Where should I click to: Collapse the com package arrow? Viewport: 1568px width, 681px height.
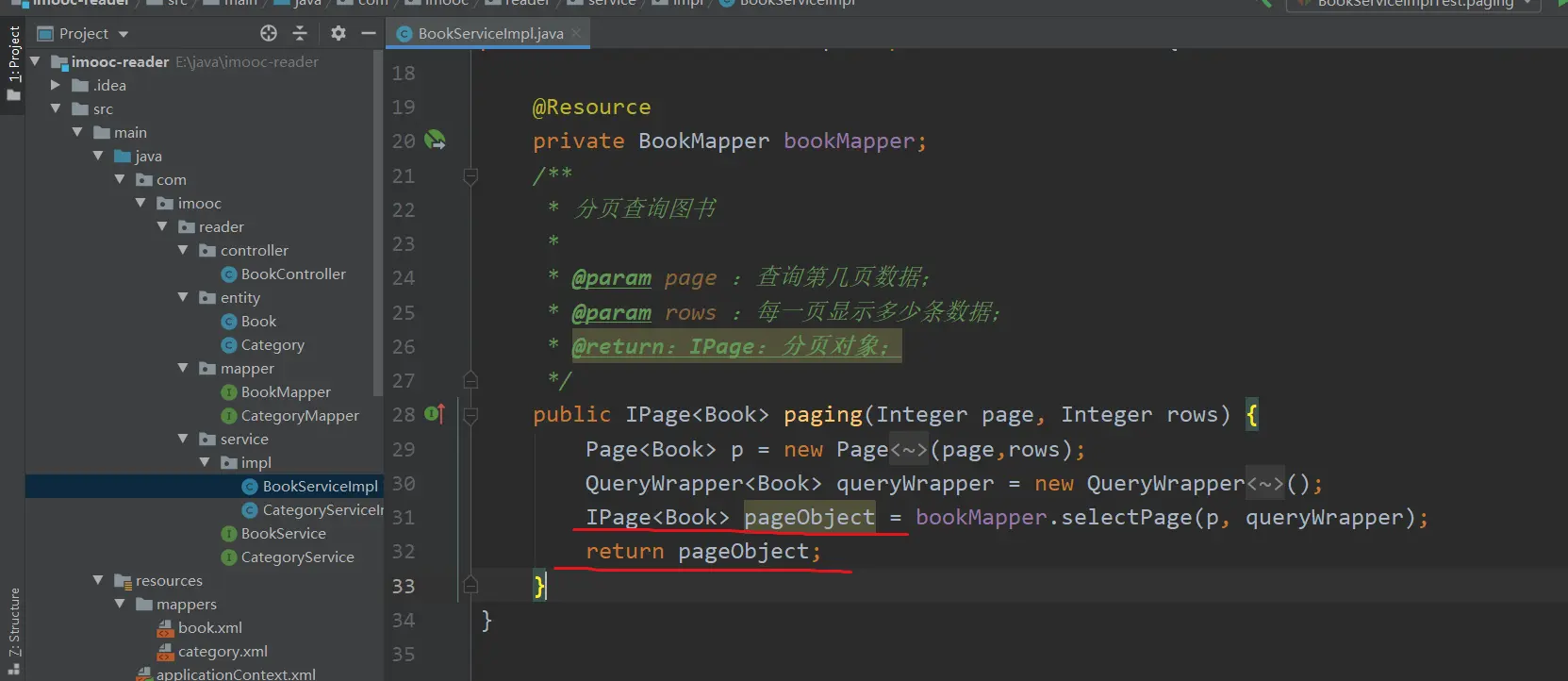(x=120, y=179)
